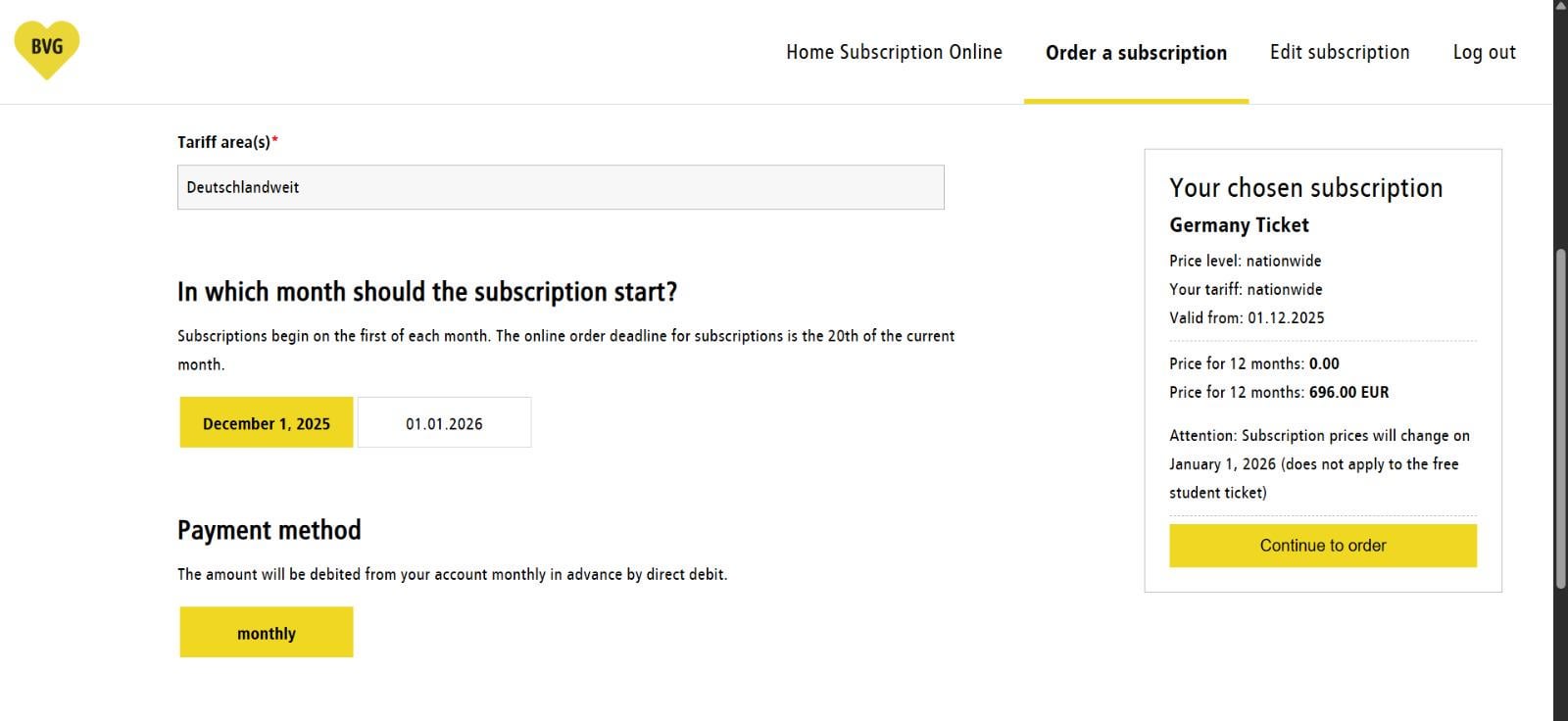This screenshot has height=721, width=1568.
Task: Click the Tariff area(s) field label
Action: (x=227, y=142)
